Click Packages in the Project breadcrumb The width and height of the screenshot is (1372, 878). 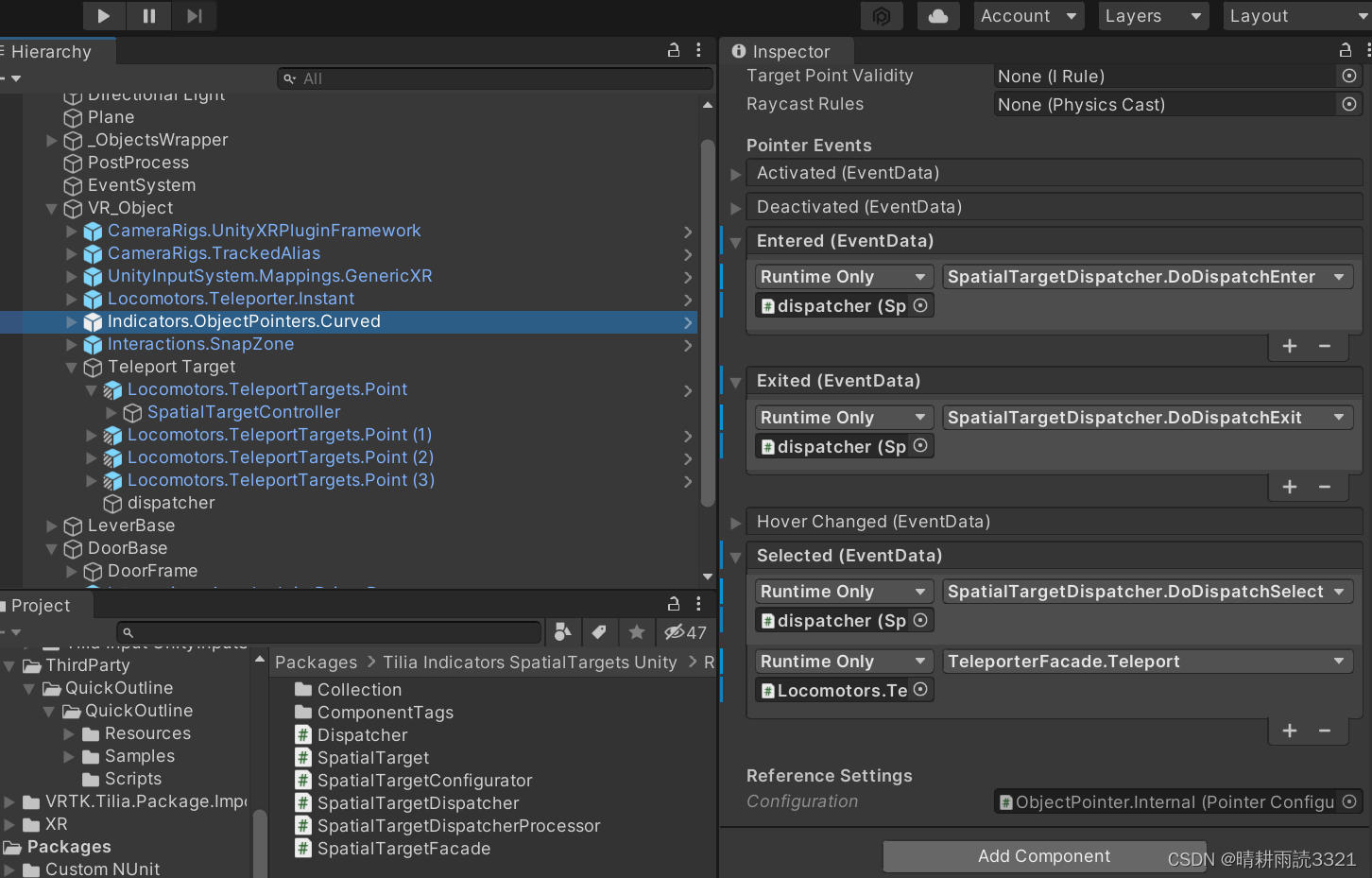coord(316,663)
